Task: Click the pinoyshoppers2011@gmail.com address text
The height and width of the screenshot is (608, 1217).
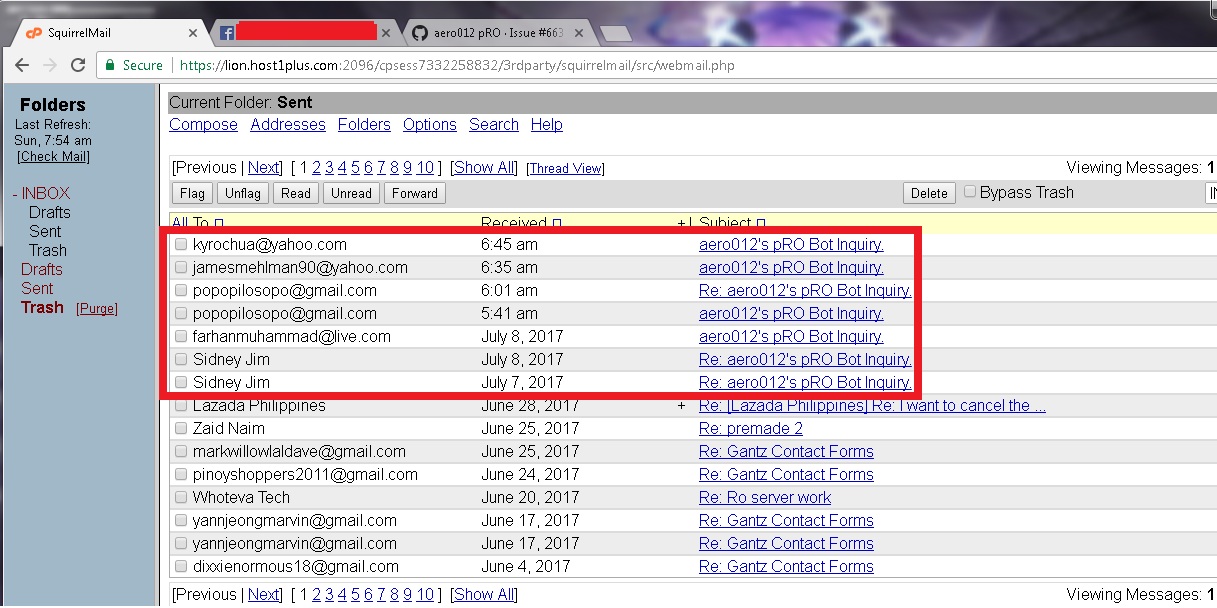Action: [305, 474]
